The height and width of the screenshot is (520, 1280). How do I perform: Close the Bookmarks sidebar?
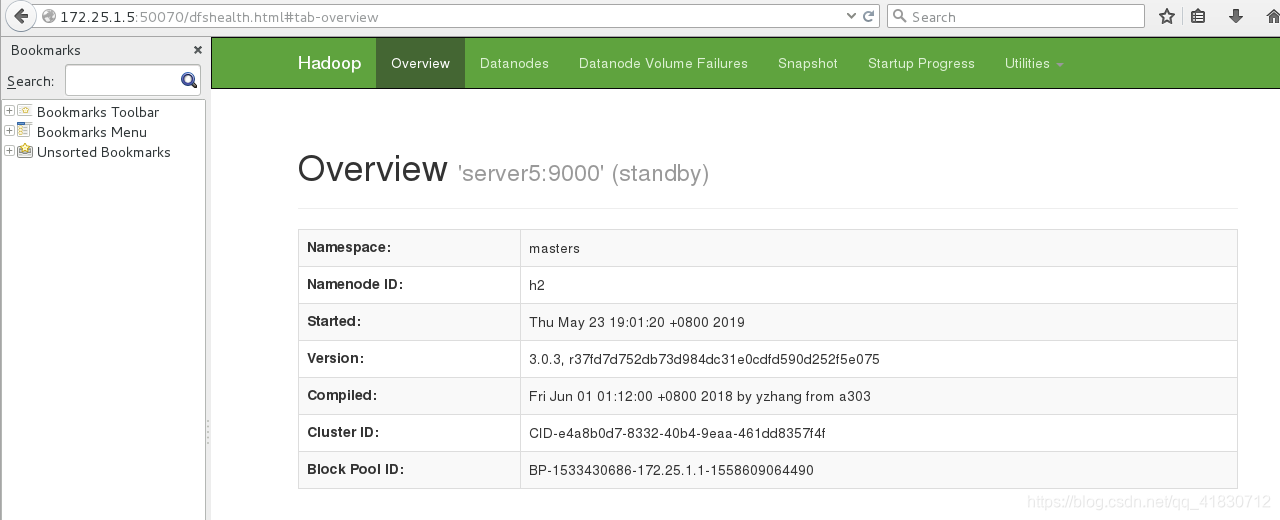click(197, 49)
